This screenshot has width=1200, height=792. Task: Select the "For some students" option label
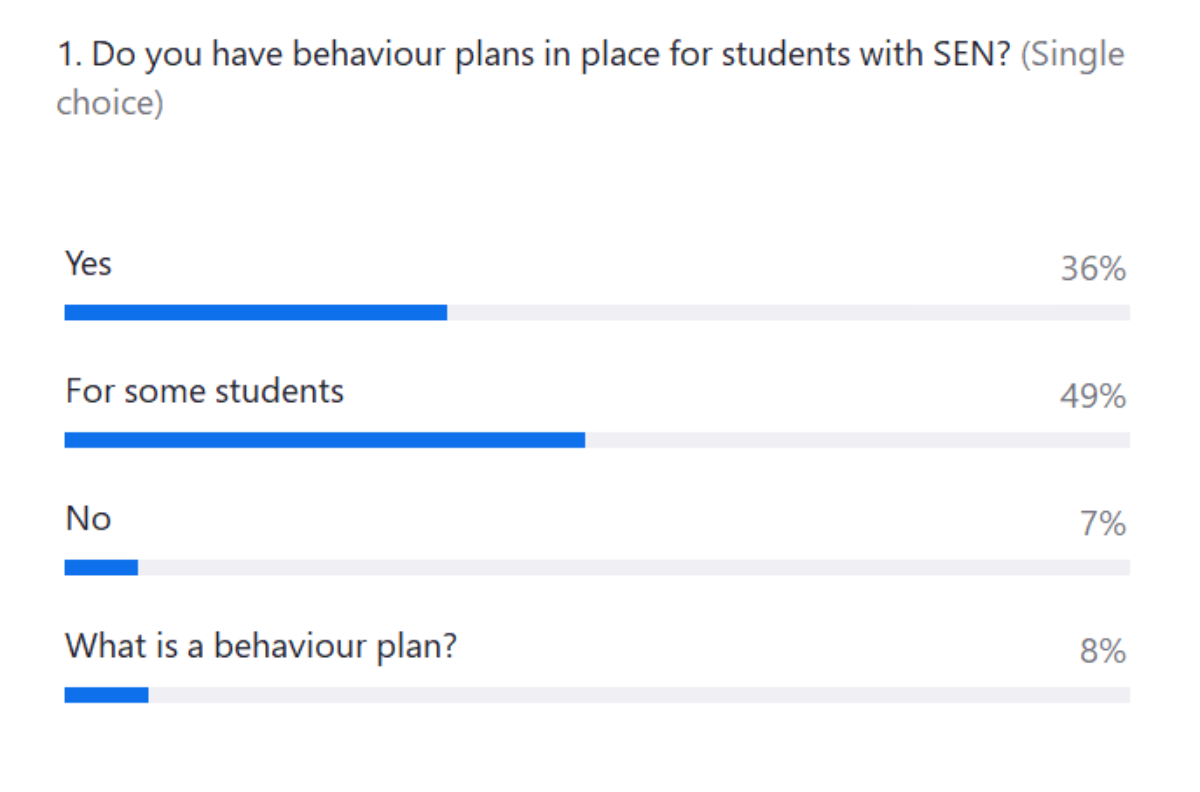[x=204, y=391]
